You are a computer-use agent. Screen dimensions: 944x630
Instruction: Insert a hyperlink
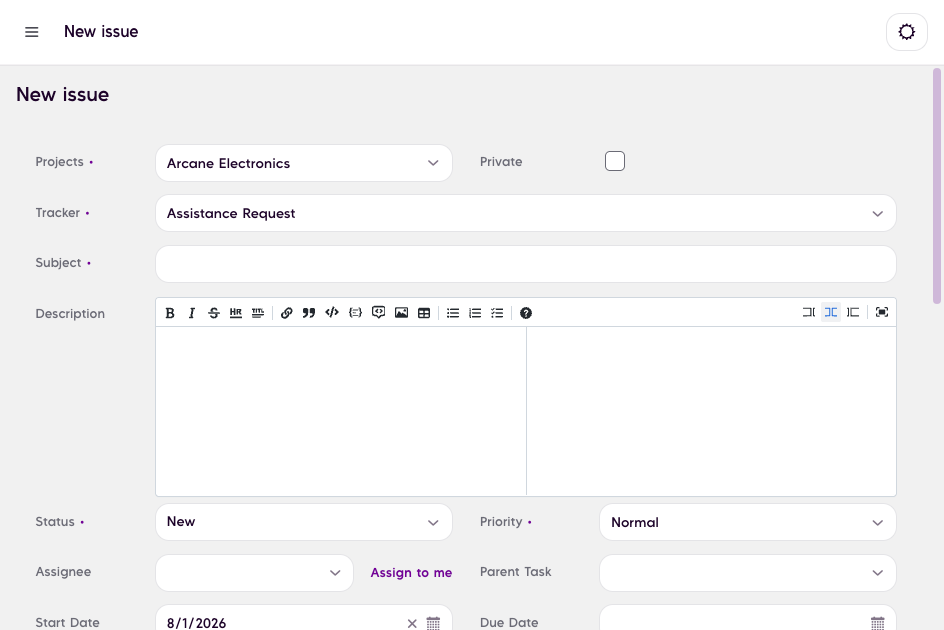[x=287, y=313]
